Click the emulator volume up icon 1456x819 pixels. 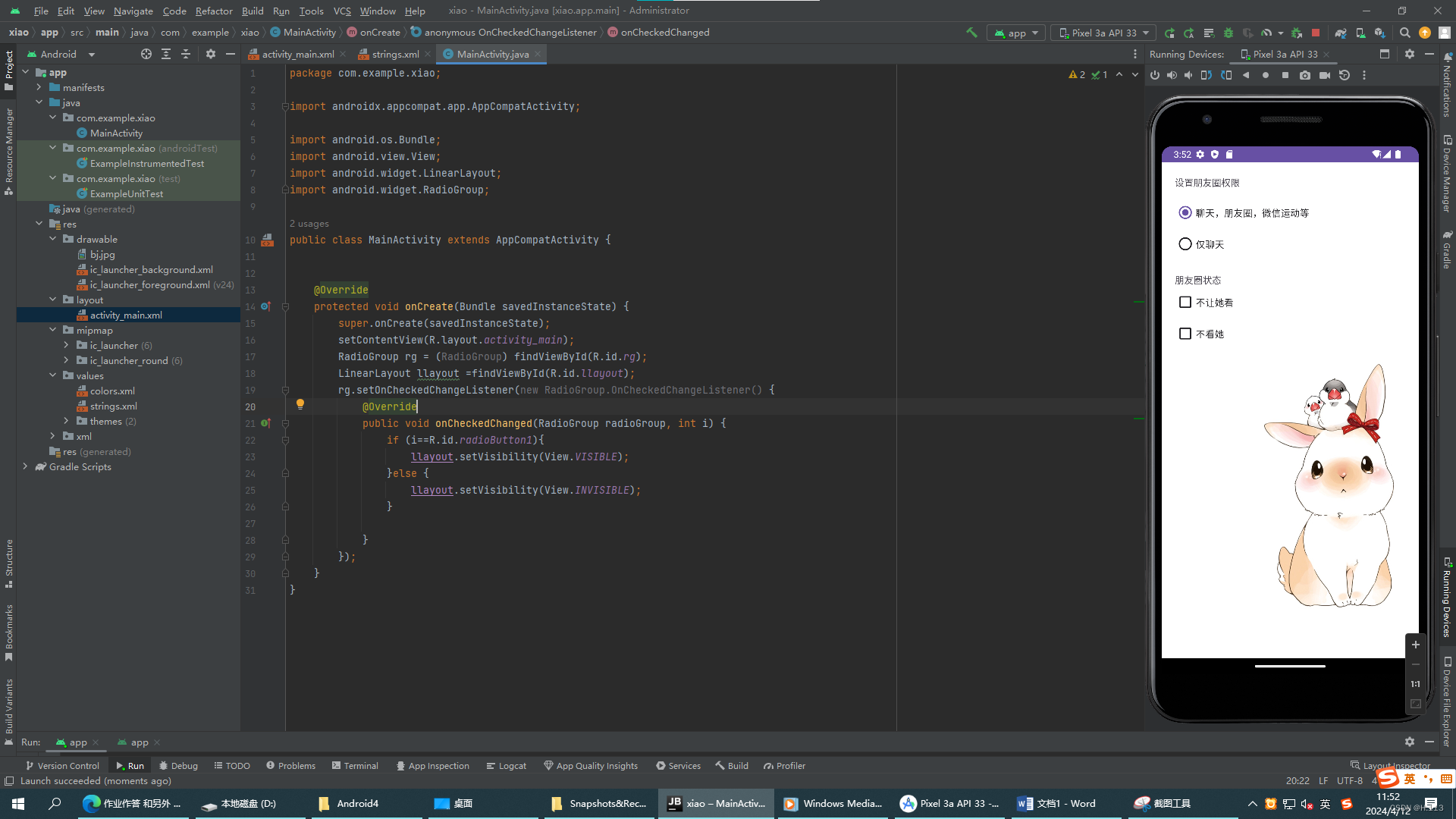tap(1172, 75)
